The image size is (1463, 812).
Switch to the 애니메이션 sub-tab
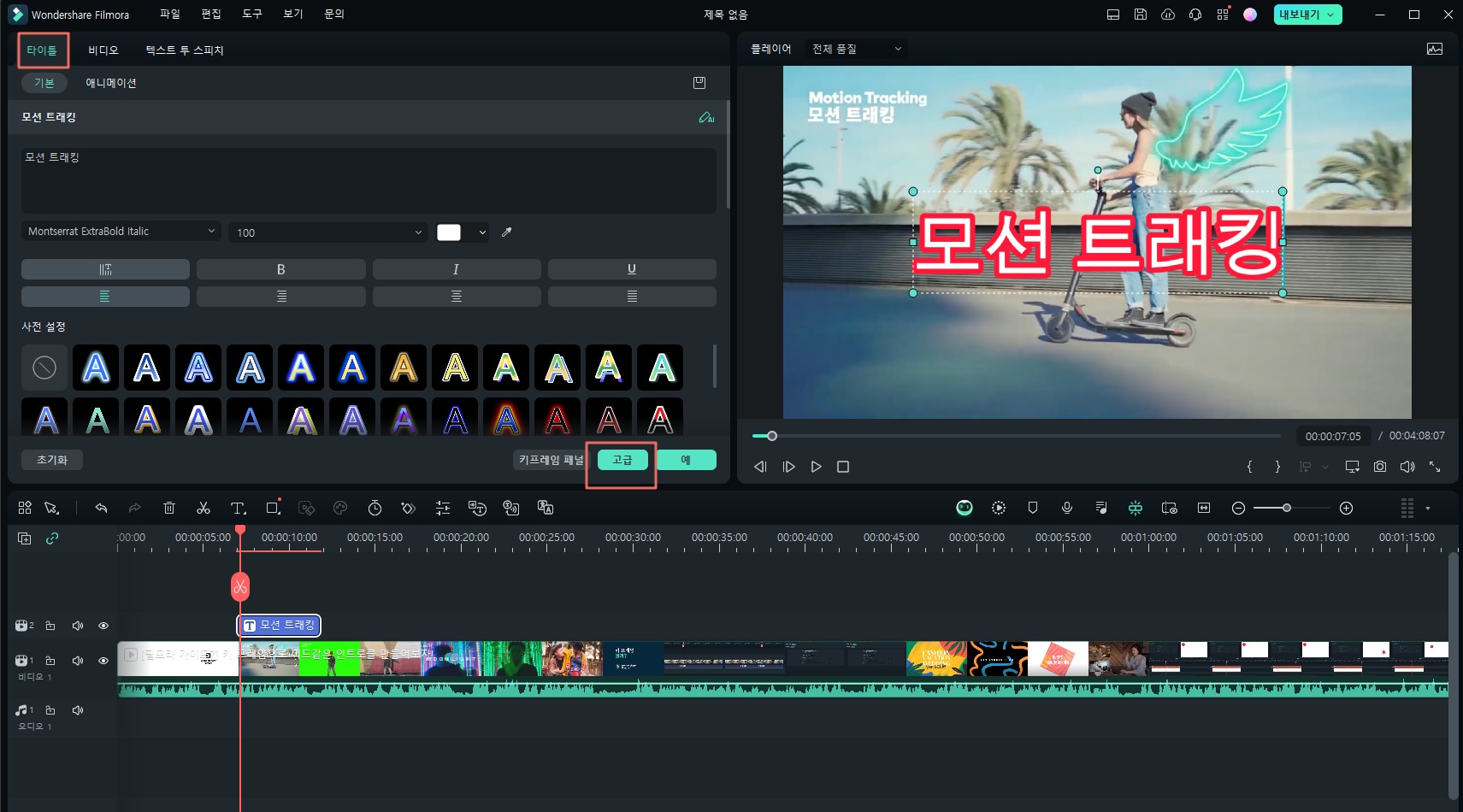[111, 83]
